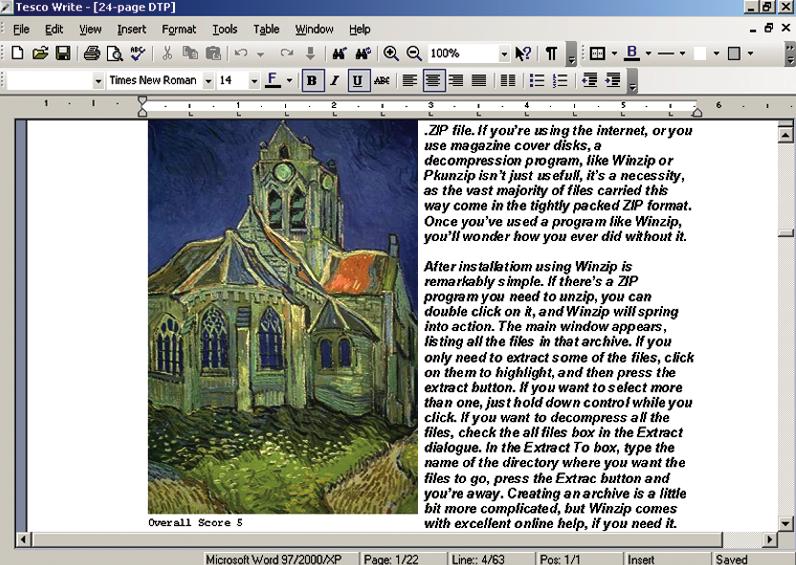The width and height of the screenshot is (796, 565).
Task: Click the grey down-arrow icon after Redo
Action: point(310,53)
